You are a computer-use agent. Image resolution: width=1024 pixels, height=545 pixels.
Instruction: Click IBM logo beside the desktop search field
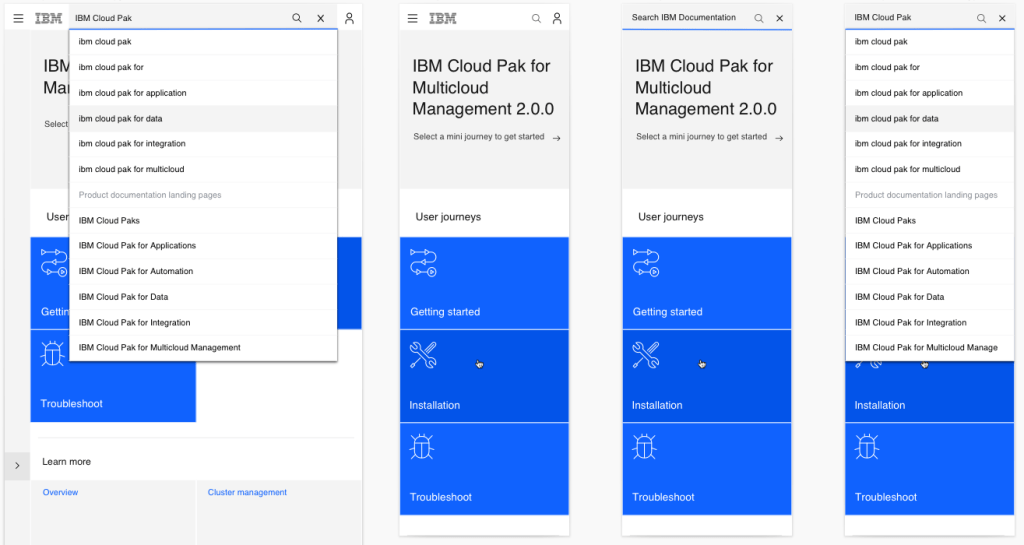click(x=48, y=18)
